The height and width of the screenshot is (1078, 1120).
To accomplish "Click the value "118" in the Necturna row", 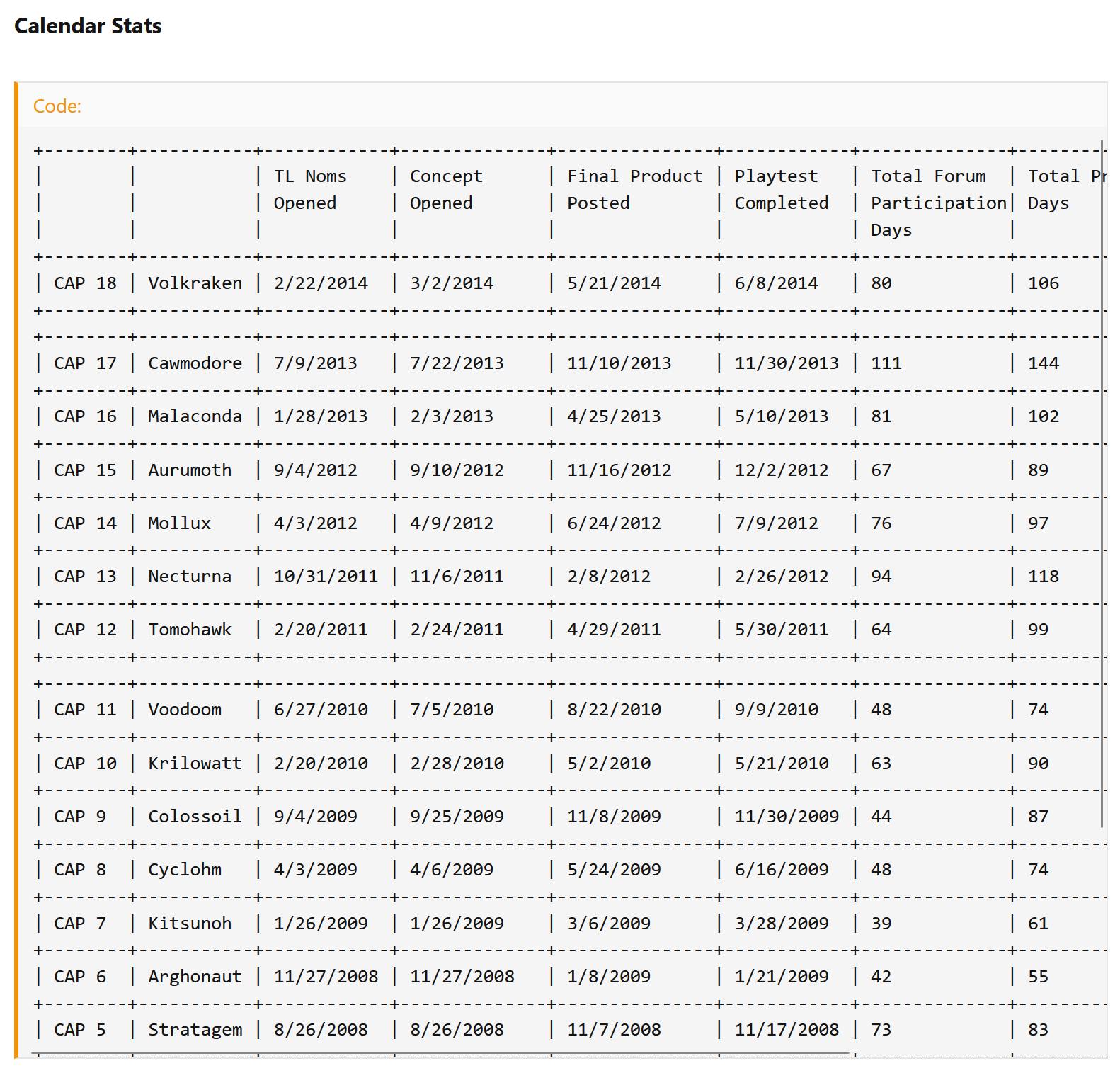I will [x=1044, y=577].
